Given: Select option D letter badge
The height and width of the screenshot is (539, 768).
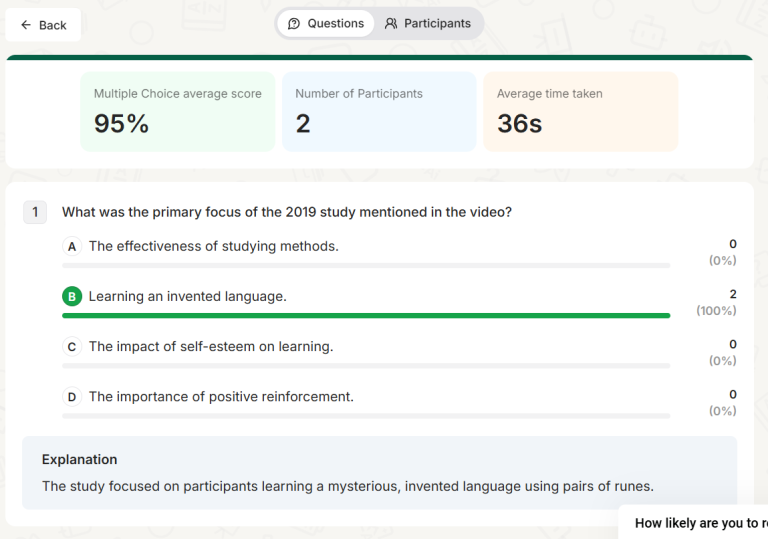Looking at the screenshot, I should [71, 397].
